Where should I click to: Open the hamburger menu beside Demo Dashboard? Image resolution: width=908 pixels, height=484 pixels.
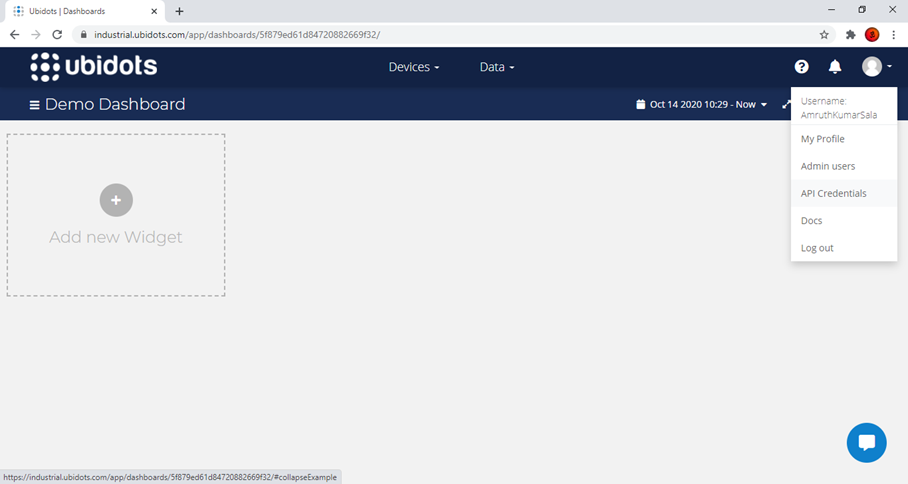(35, 105)
